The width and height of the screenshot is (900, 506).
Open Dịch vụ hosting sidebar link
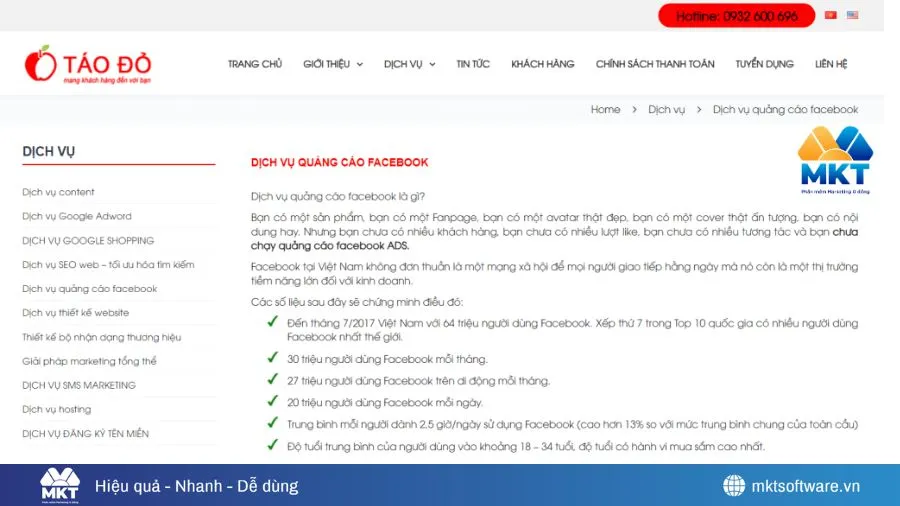pyautogui.click(x=57, y=409)
